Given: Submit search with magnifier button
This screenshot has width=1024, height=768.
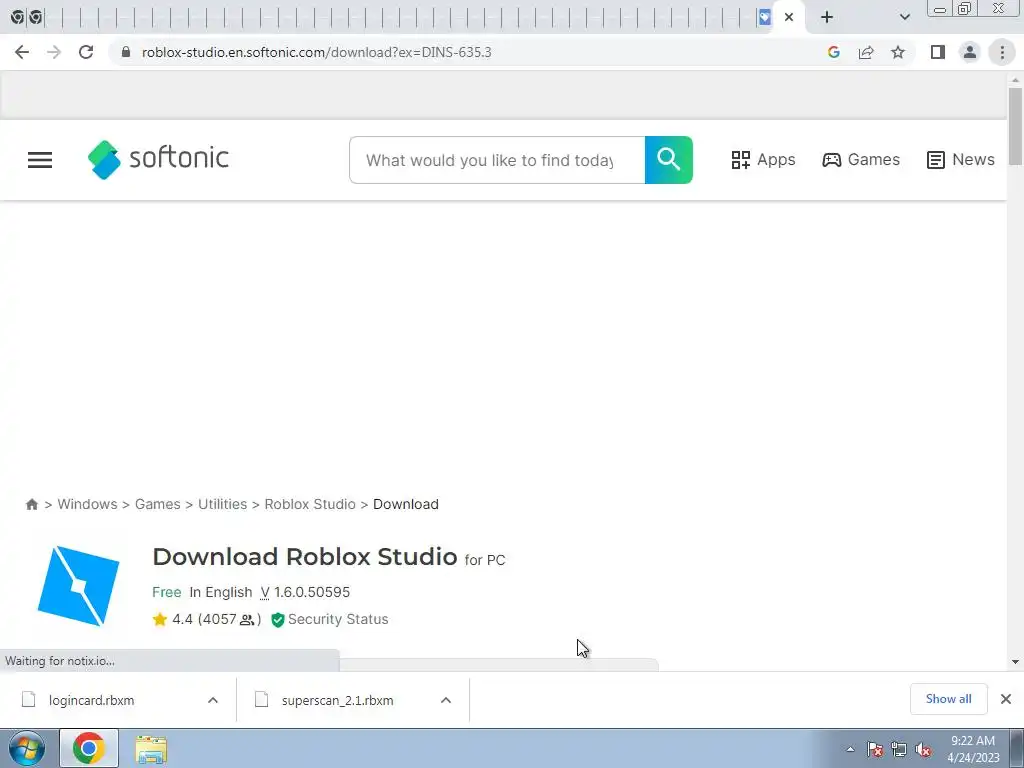Looking at the screenshot, I should 669,160.
